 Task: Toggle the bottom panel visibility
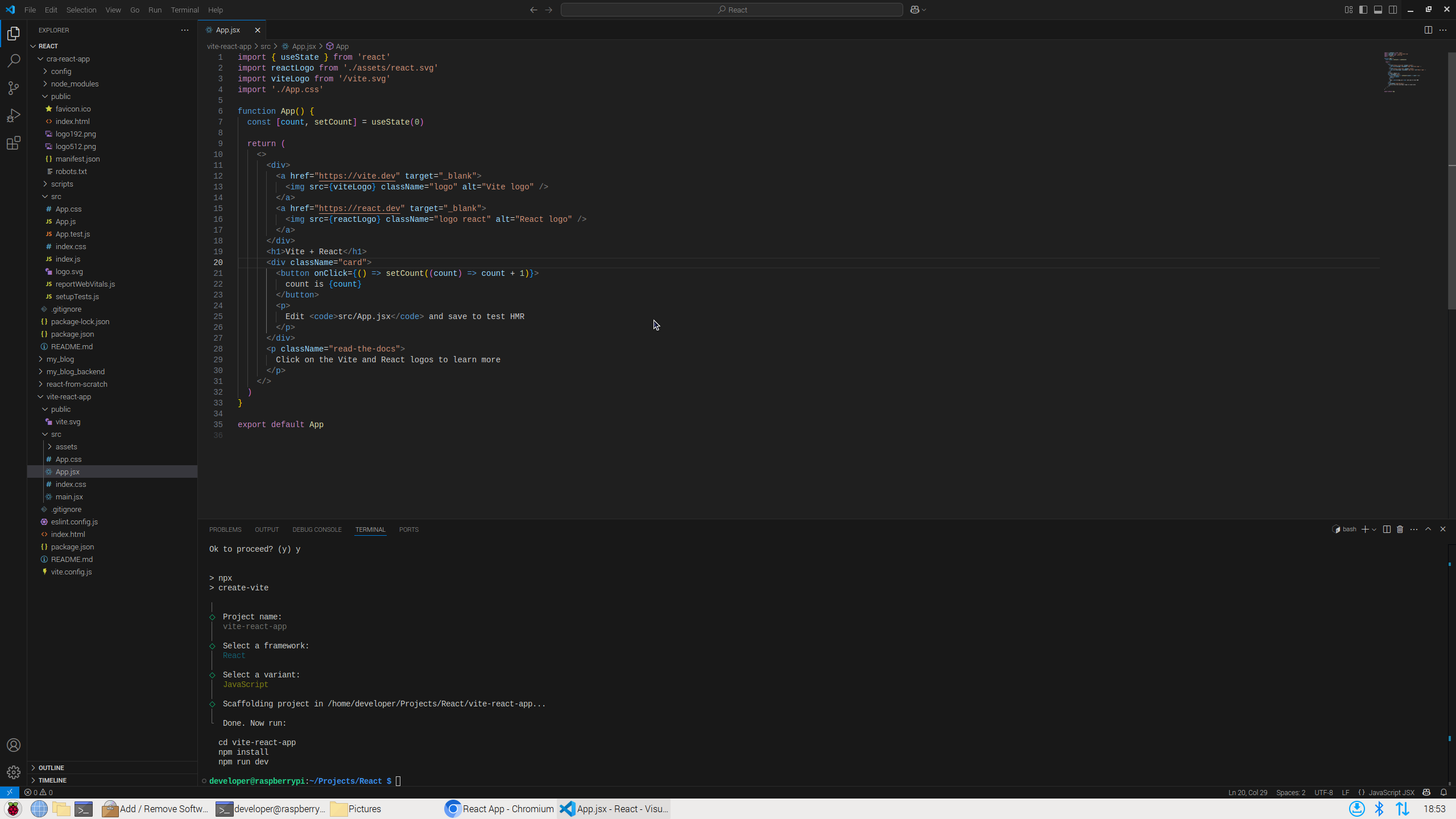pos(1378,10)
